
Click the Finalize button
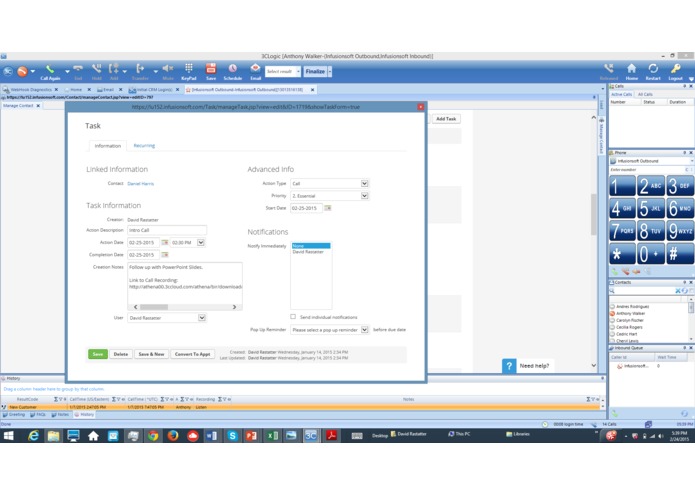point(315,71)
